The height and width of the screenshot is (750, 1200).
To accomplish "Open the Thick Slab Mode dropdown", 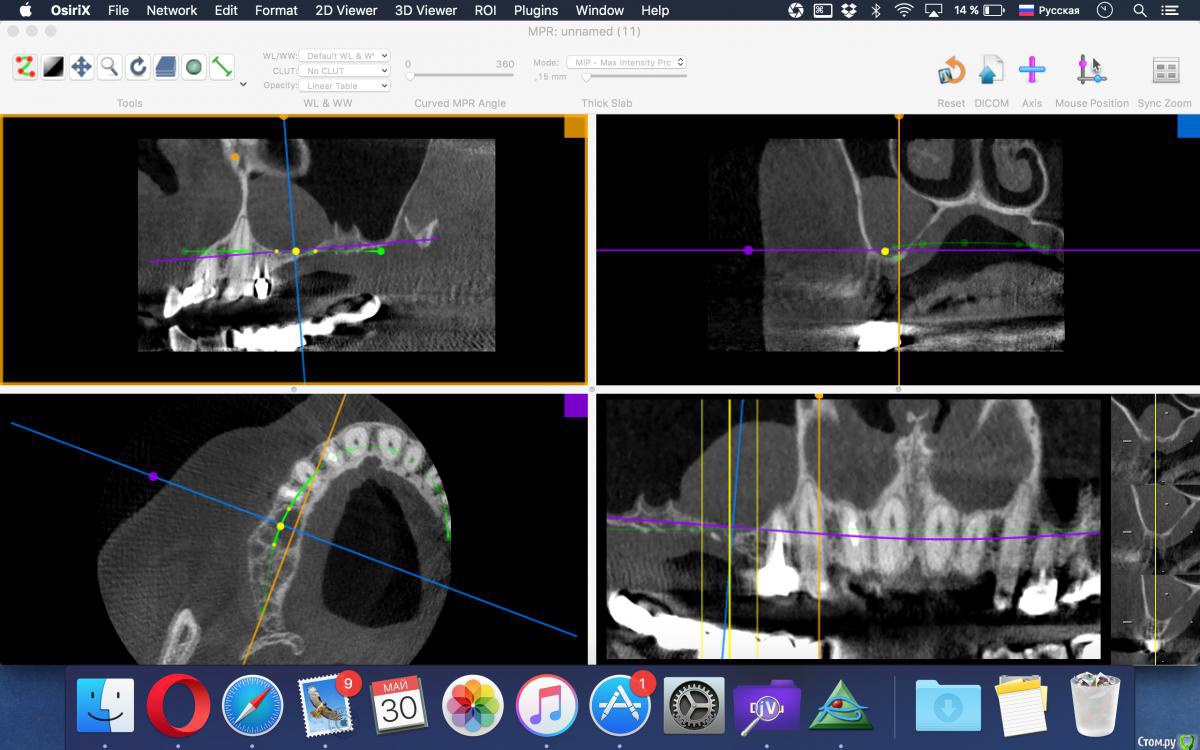I will point(626,62).
